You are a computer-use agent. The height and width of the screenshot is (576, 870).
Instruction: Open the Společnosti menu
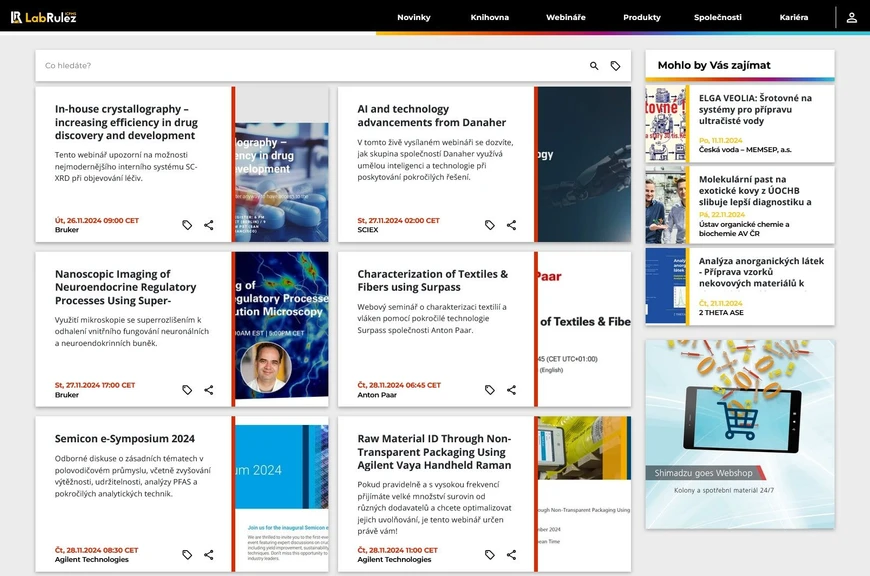pos(717,17)
